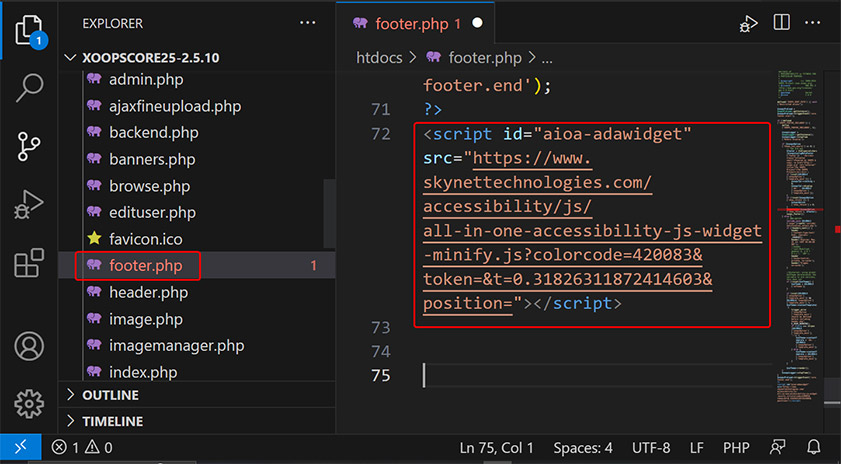Open the Manage gear icon
This screenshot has height=464, width=841.
point(29,404)
